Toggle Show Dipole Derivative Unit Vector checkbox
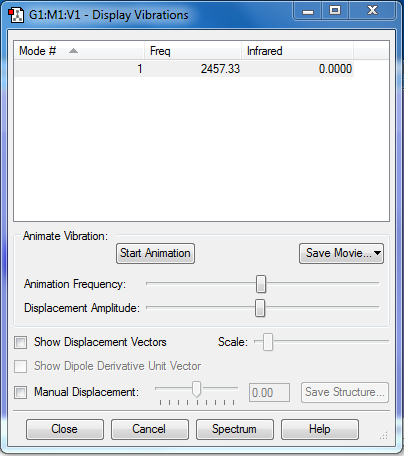404x456 pixels. 21,366
